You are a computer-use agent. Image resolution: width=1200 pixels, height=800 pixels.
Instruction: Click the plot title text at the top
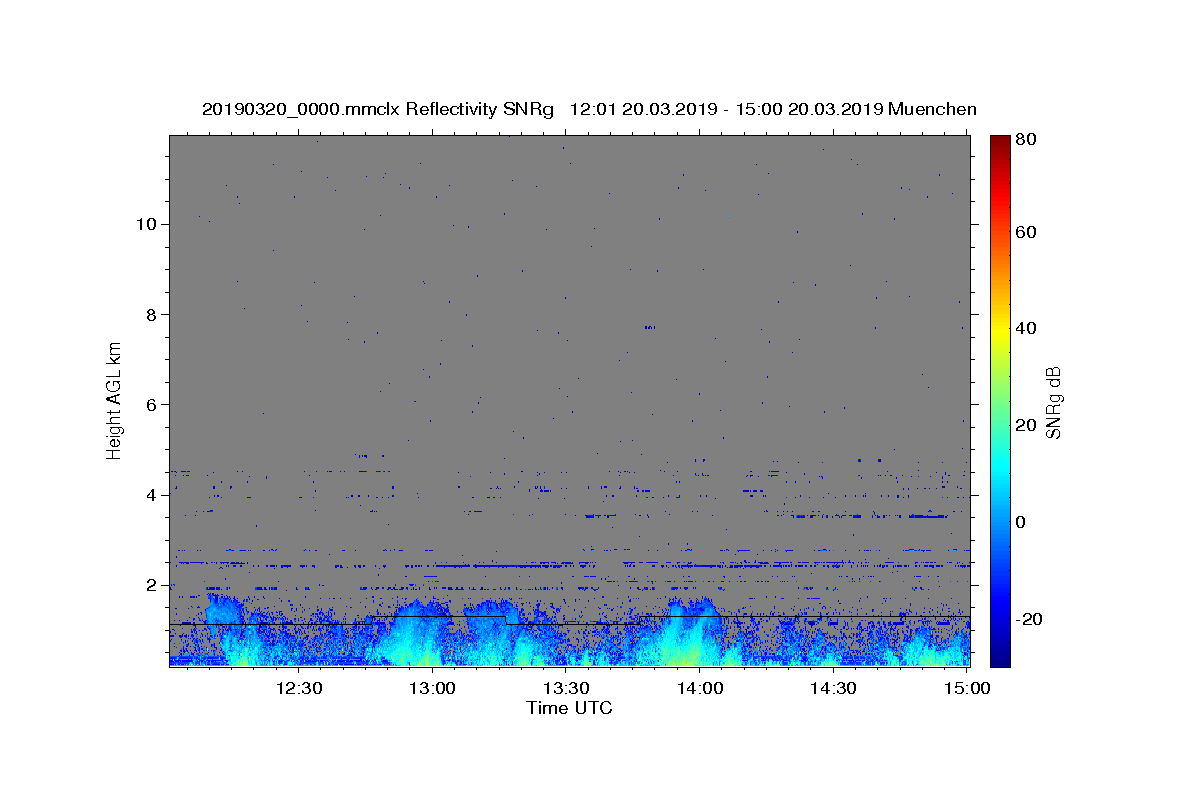[x=589, y=109]
